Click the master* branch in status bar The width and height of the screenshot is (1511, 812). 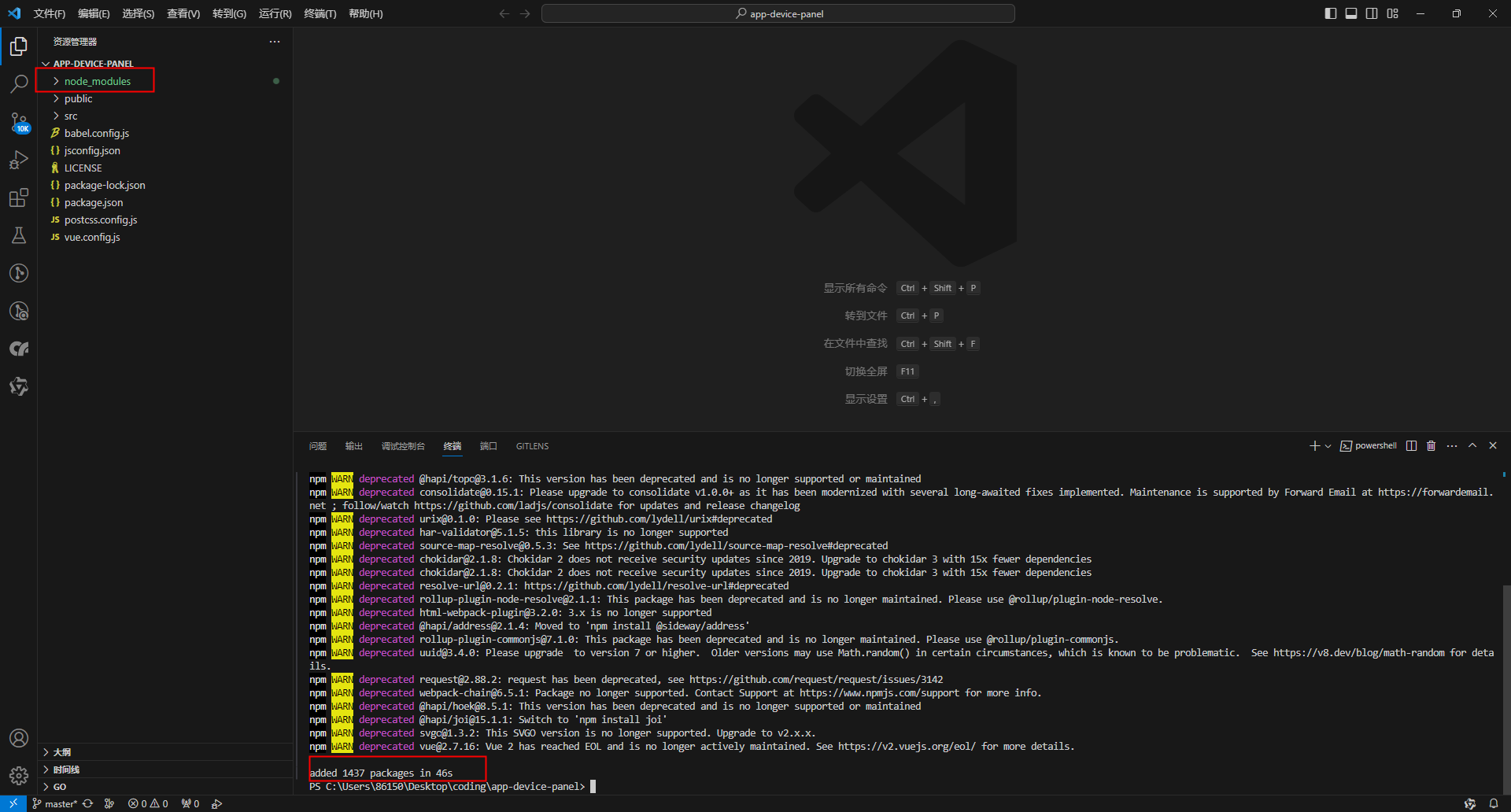pyautogui.click(x=54, y=803)
